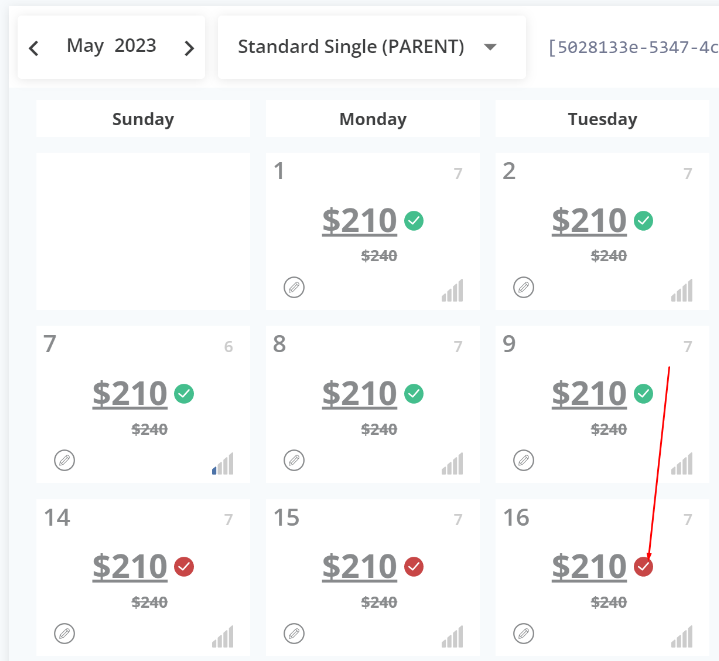Click the Tuesday column header
Screen dimensions: 719x661
[602, 119]
